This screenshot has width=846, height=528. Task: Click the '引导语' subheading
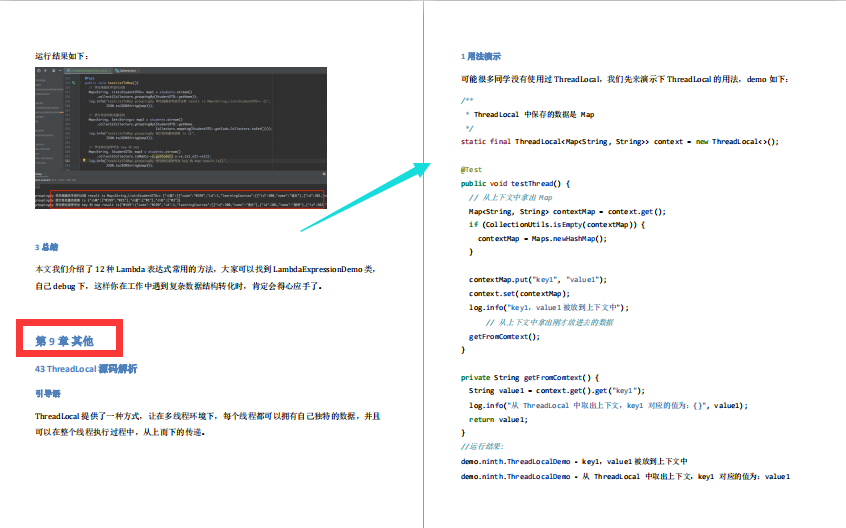(x=48, y=394)
